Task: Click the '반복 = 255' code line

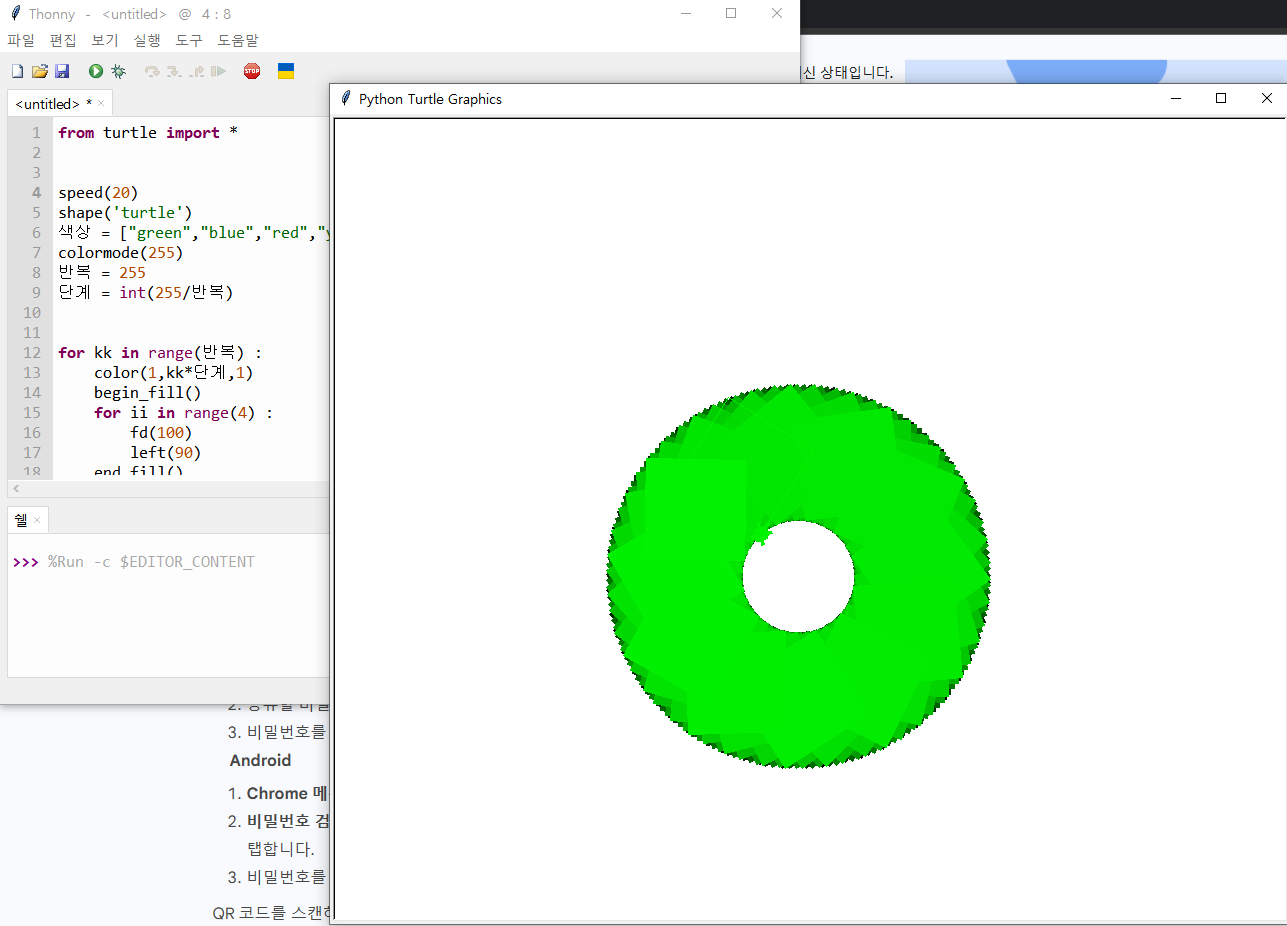Action: click(x=102, y=272)
